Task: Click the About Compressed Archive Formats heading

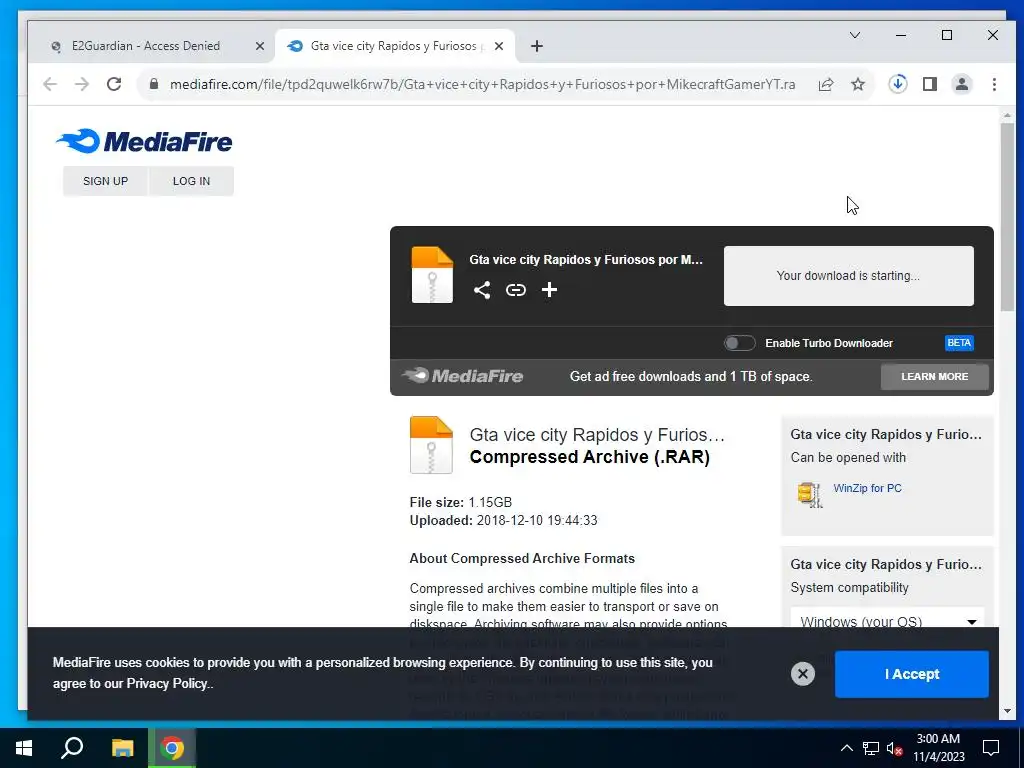Action: pos(522,558)
